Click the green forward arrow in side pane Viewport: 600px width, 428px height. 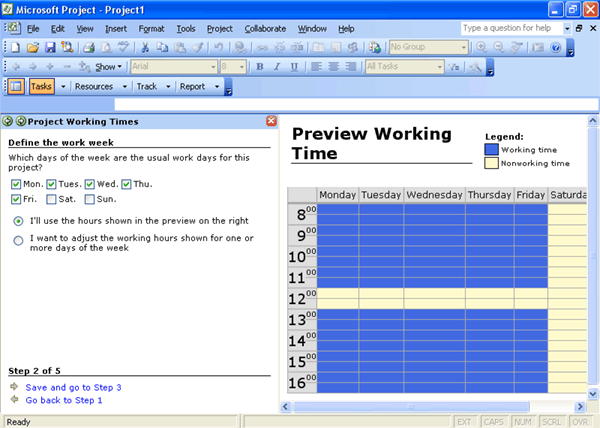click(x=21, y=121)
